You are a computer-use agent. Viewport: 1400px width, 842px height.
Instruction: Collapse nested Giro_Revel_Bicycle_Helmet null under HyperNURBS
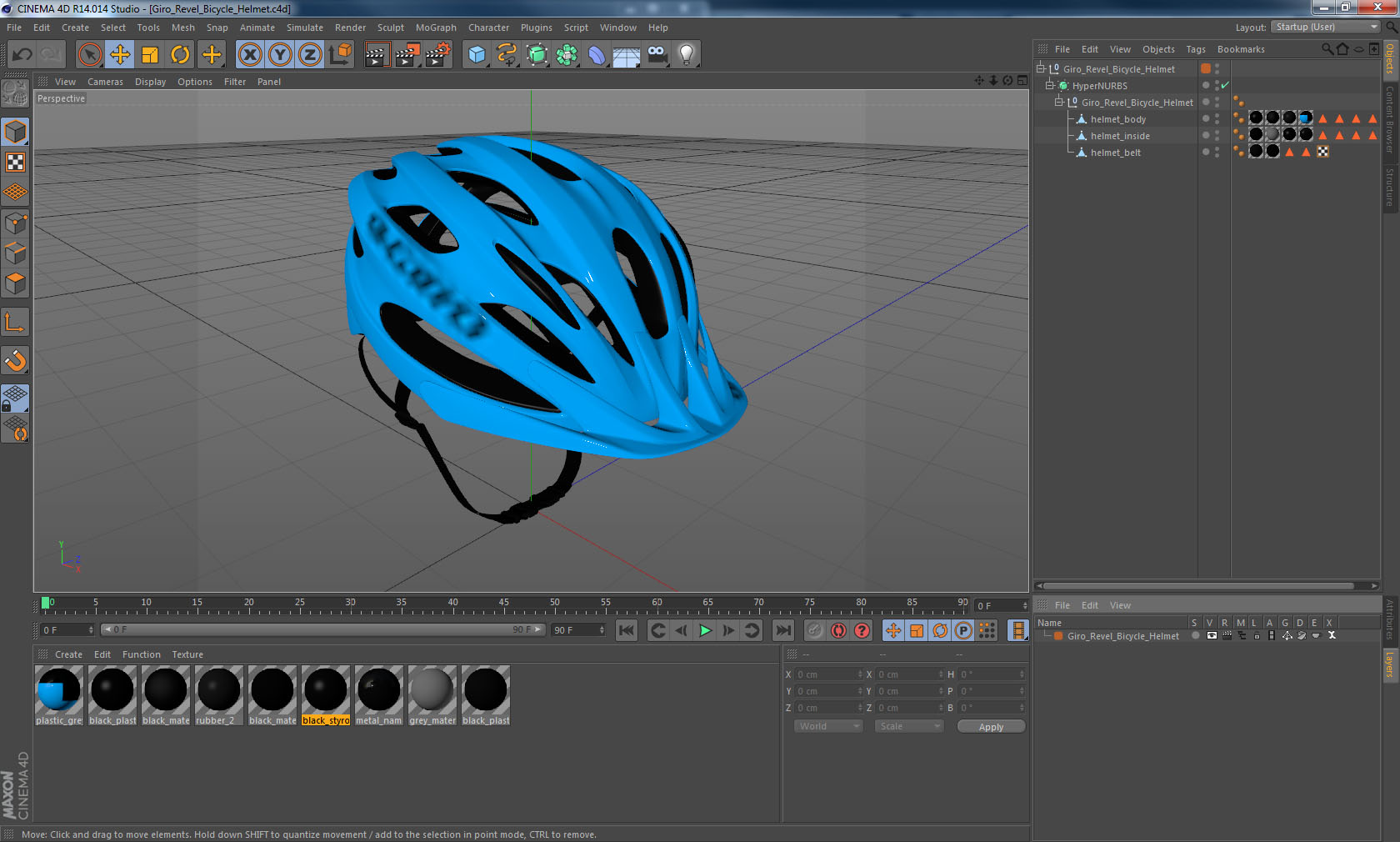pos(1059,102)
